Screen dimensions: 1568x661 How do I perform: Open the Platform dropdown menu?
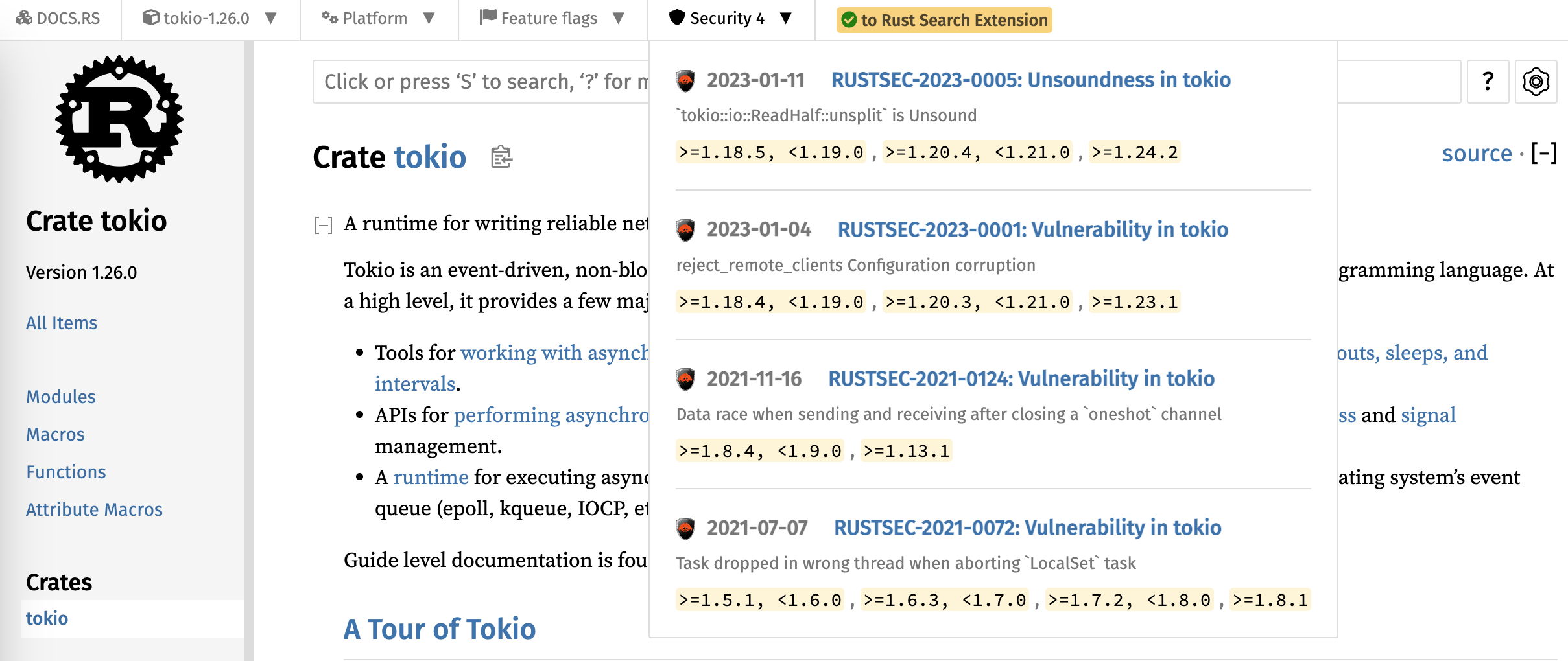point(378,18)
